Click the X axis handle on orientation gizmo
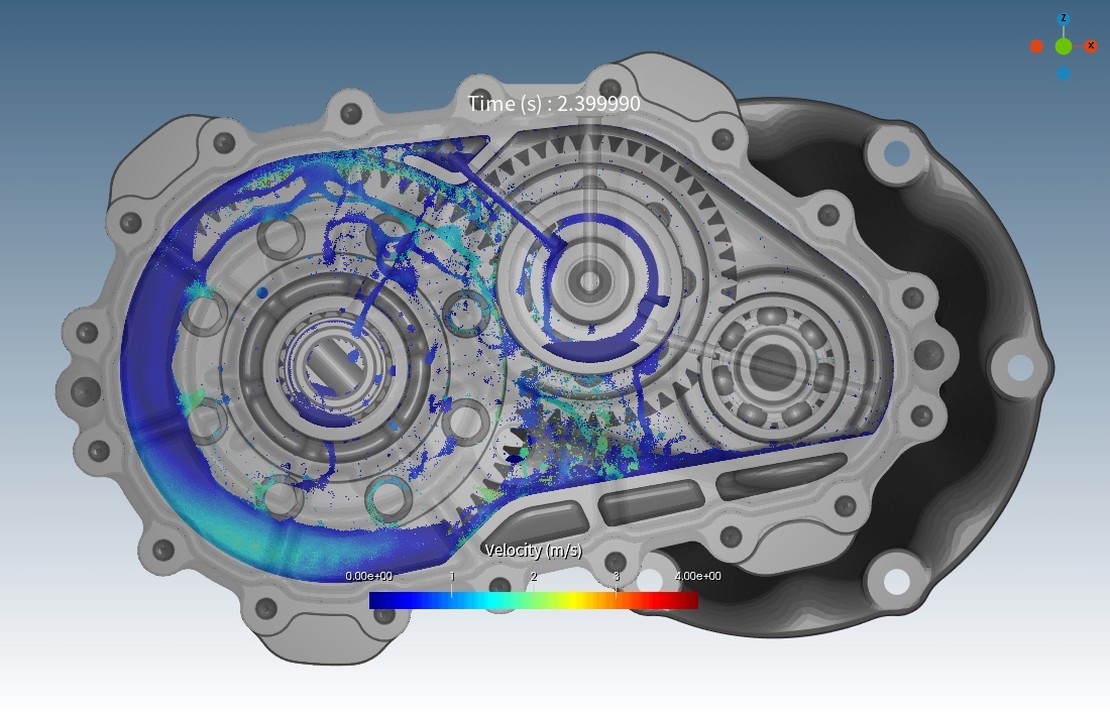The height and width of the screenshot is (717, 1110). tap(1090, 46)
